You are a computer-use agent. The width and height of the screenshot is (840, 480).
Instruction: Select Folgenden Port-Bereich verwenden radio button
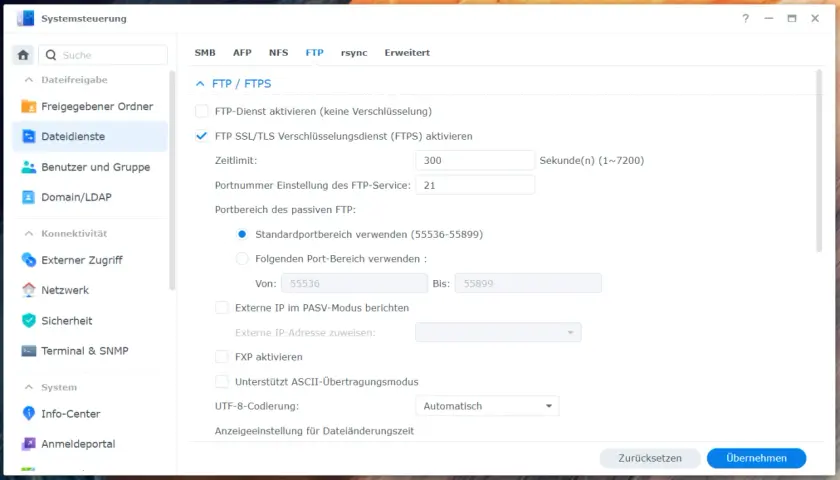point(242,259)
